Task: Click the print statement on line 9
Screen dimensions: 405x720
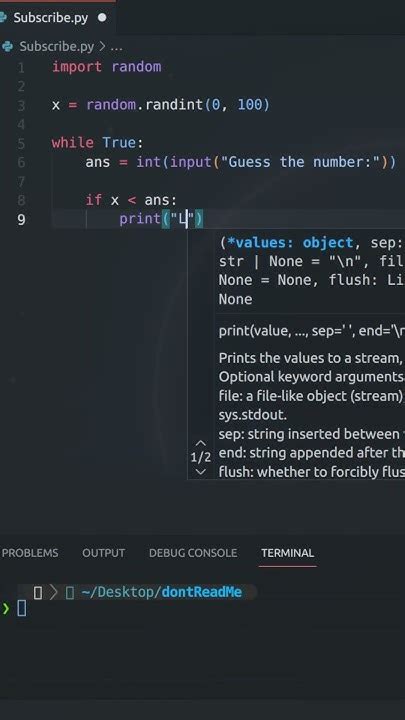Action: [161, 219]
